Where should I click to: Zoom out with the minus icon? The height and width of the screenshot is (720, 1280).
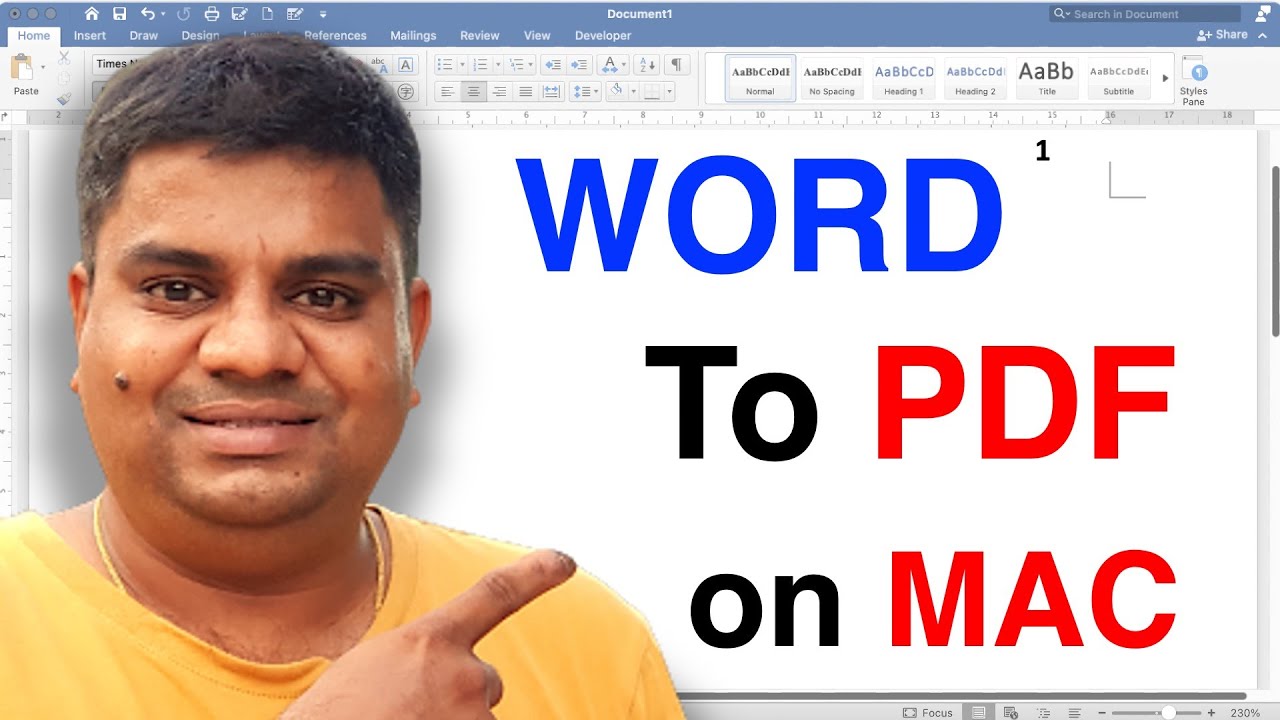pos(1104,713)
